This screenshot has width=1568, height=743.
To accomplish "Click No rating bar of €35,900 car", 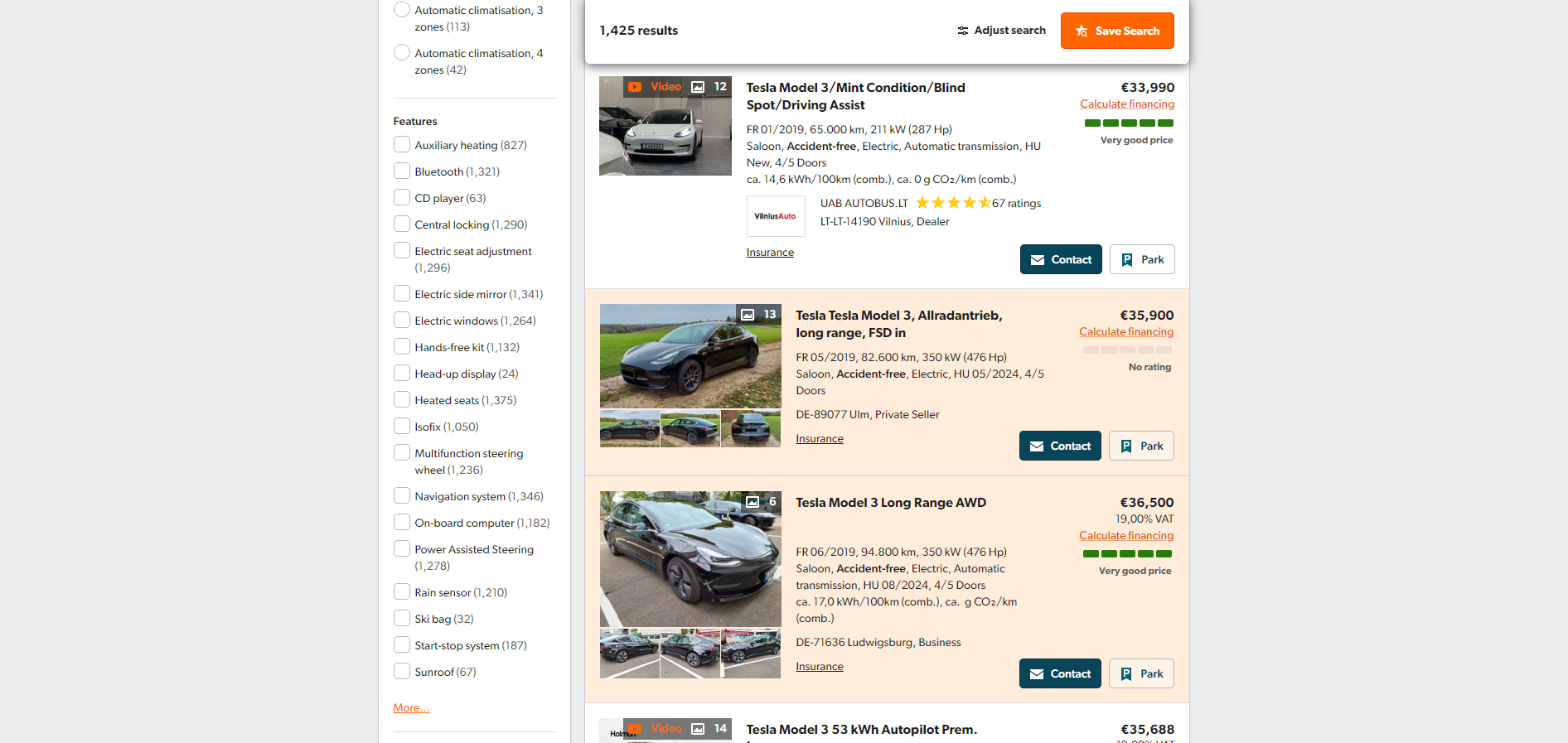I will 1127,350.
